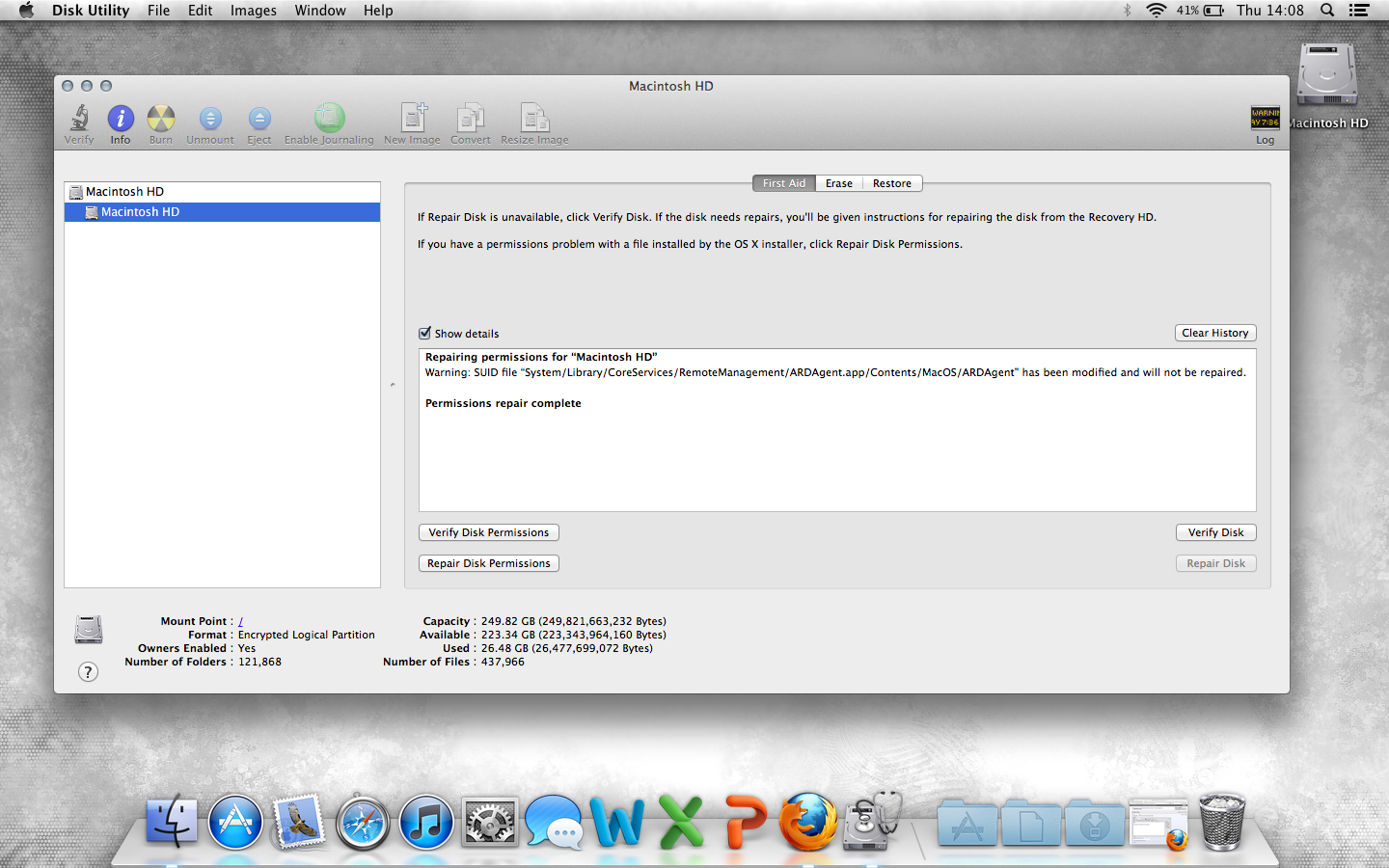Open the Disk Utility menu
This screenshot has width=1389, height=868.
coord(91,11)
